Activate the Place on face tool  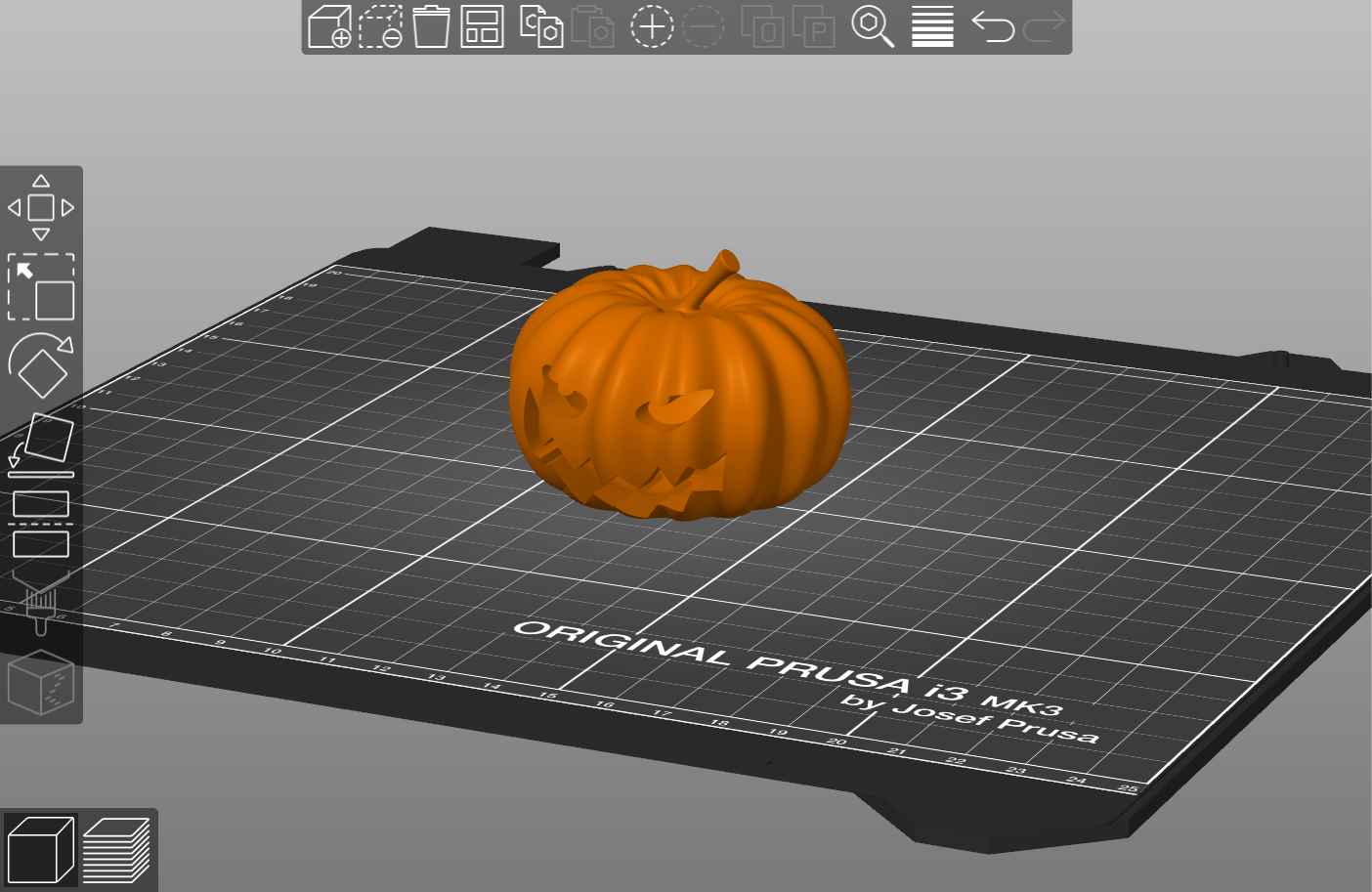coord(41,445)
